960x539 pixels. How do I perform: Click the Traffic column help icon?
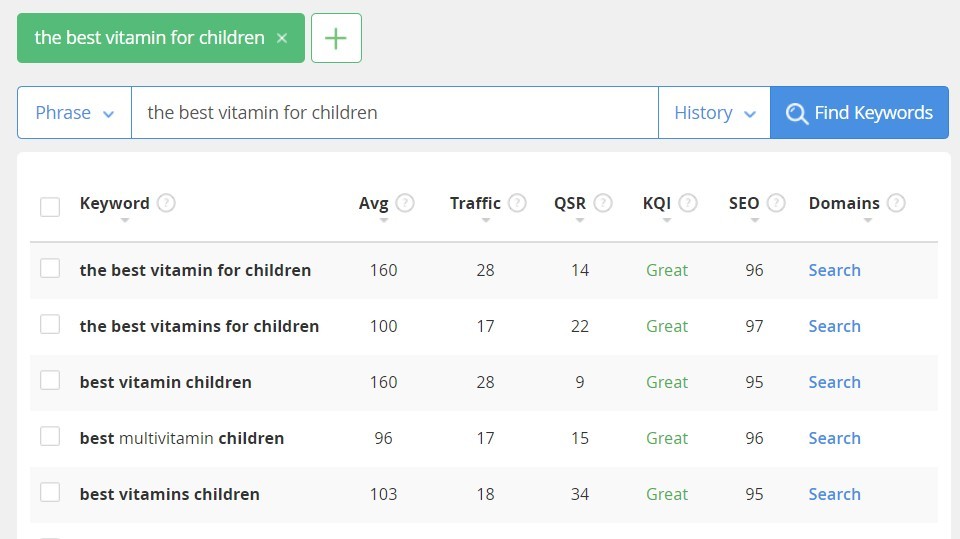coord(517,203)
